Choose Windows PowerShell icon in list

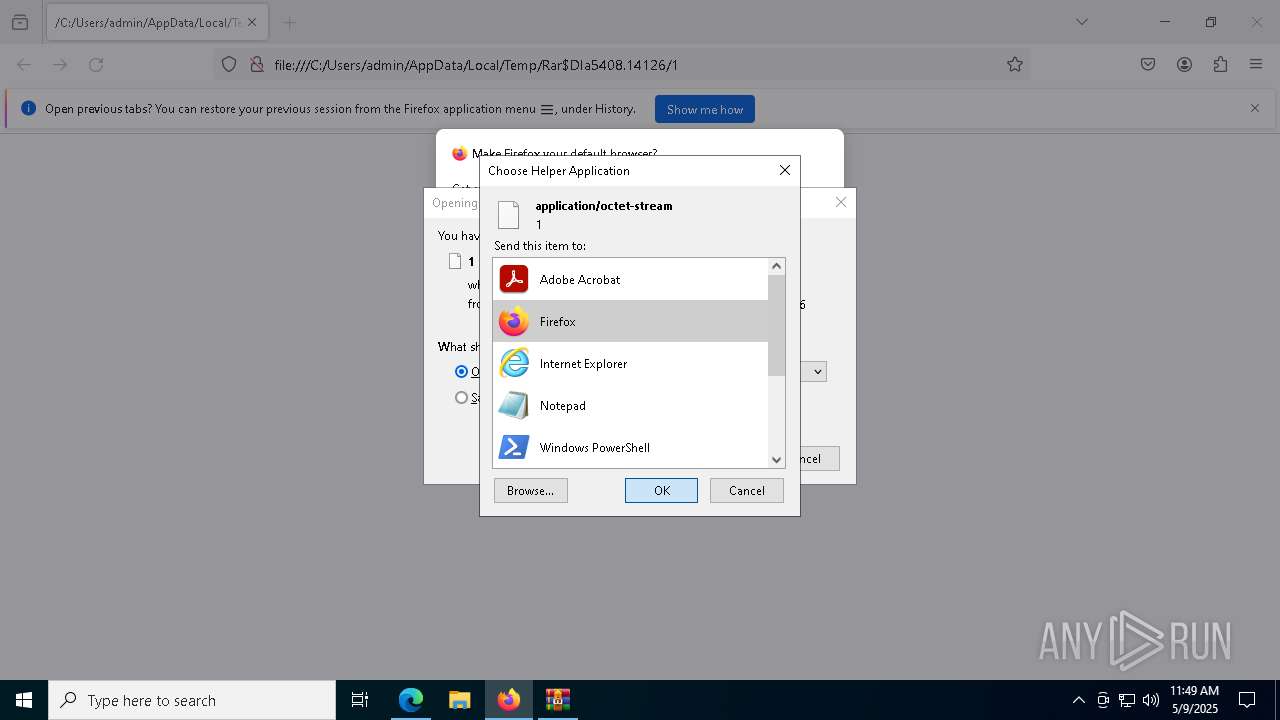point(514,447)
